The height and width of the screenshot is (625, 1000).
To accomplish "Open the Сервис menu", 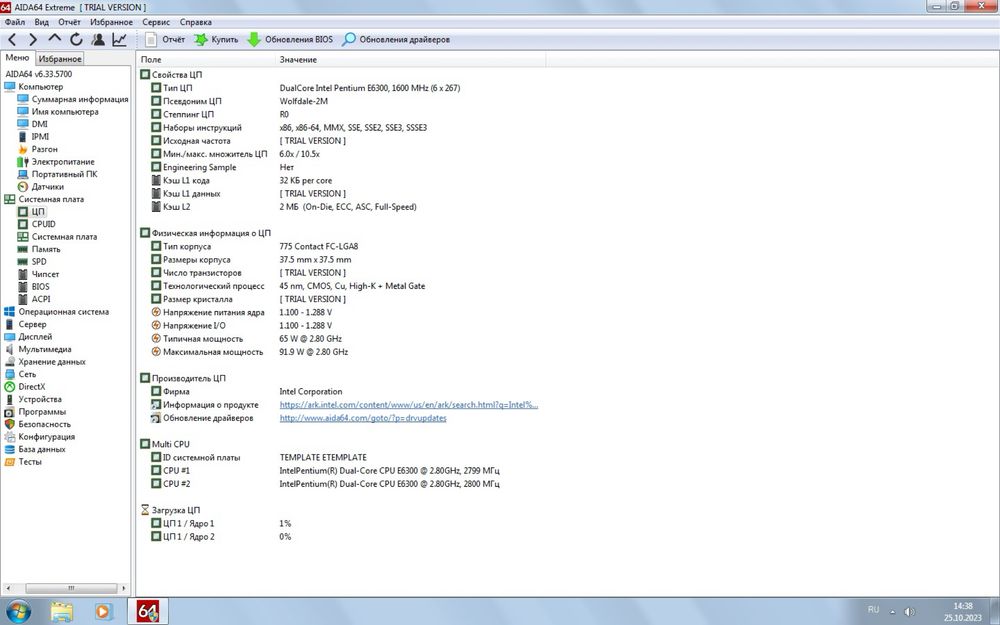I will point(156,22).
